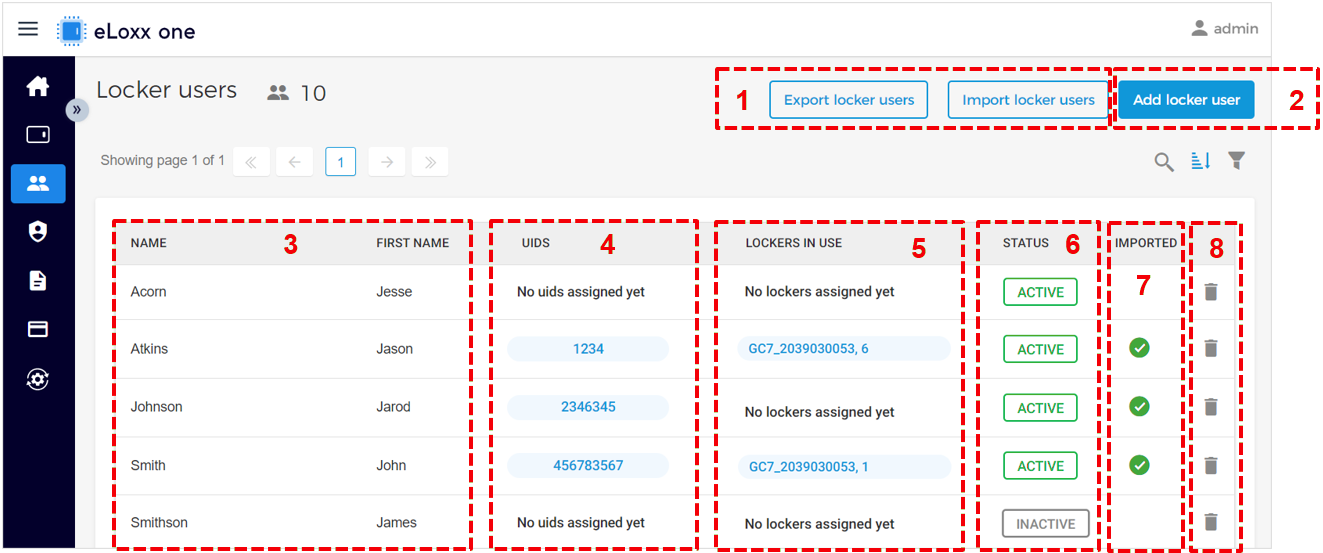Go to the first page

coord(251,162)
